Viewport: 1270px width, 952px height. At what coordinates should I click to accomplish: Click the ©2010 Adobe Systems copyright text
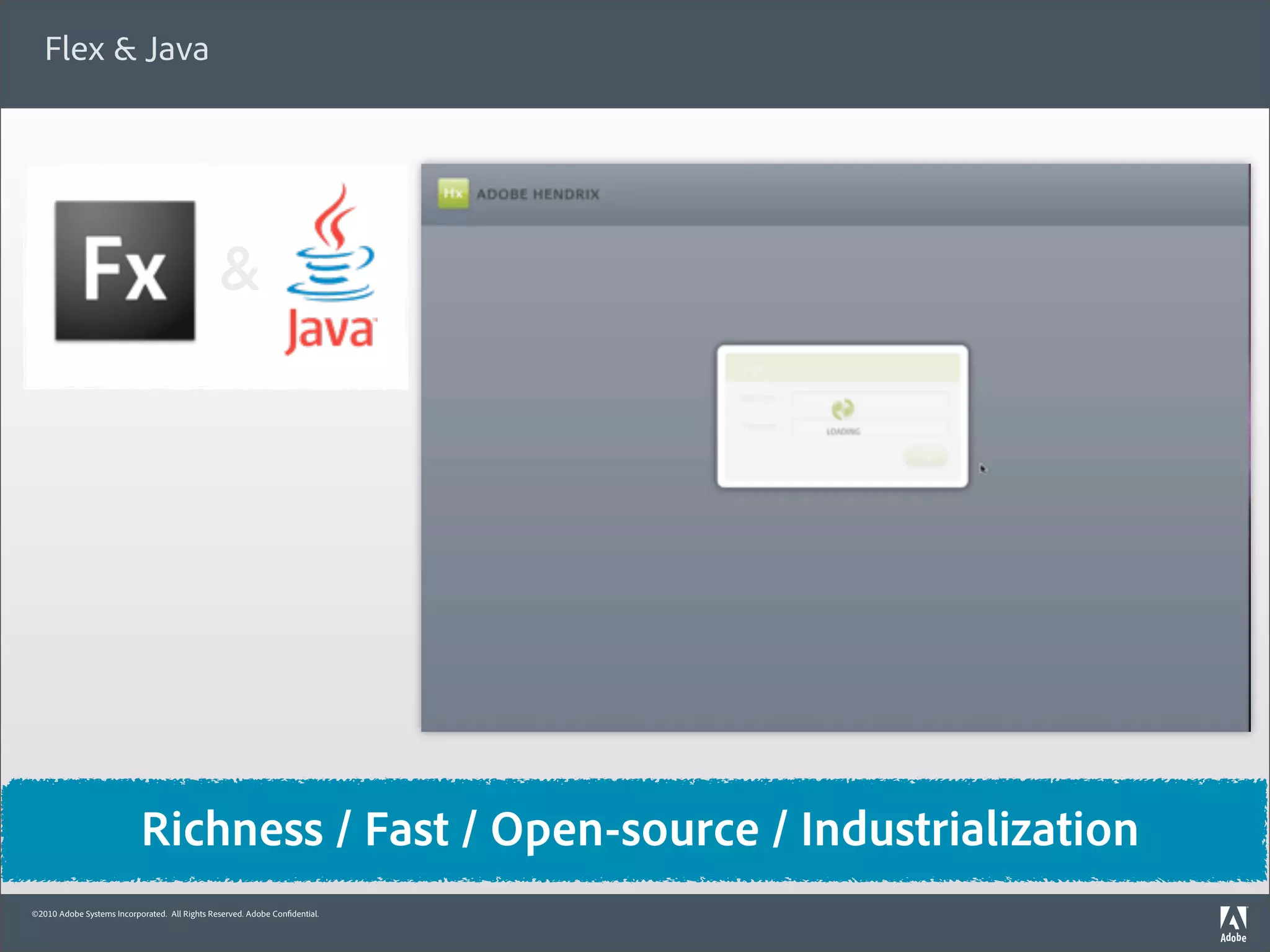[x=175, y=914]
